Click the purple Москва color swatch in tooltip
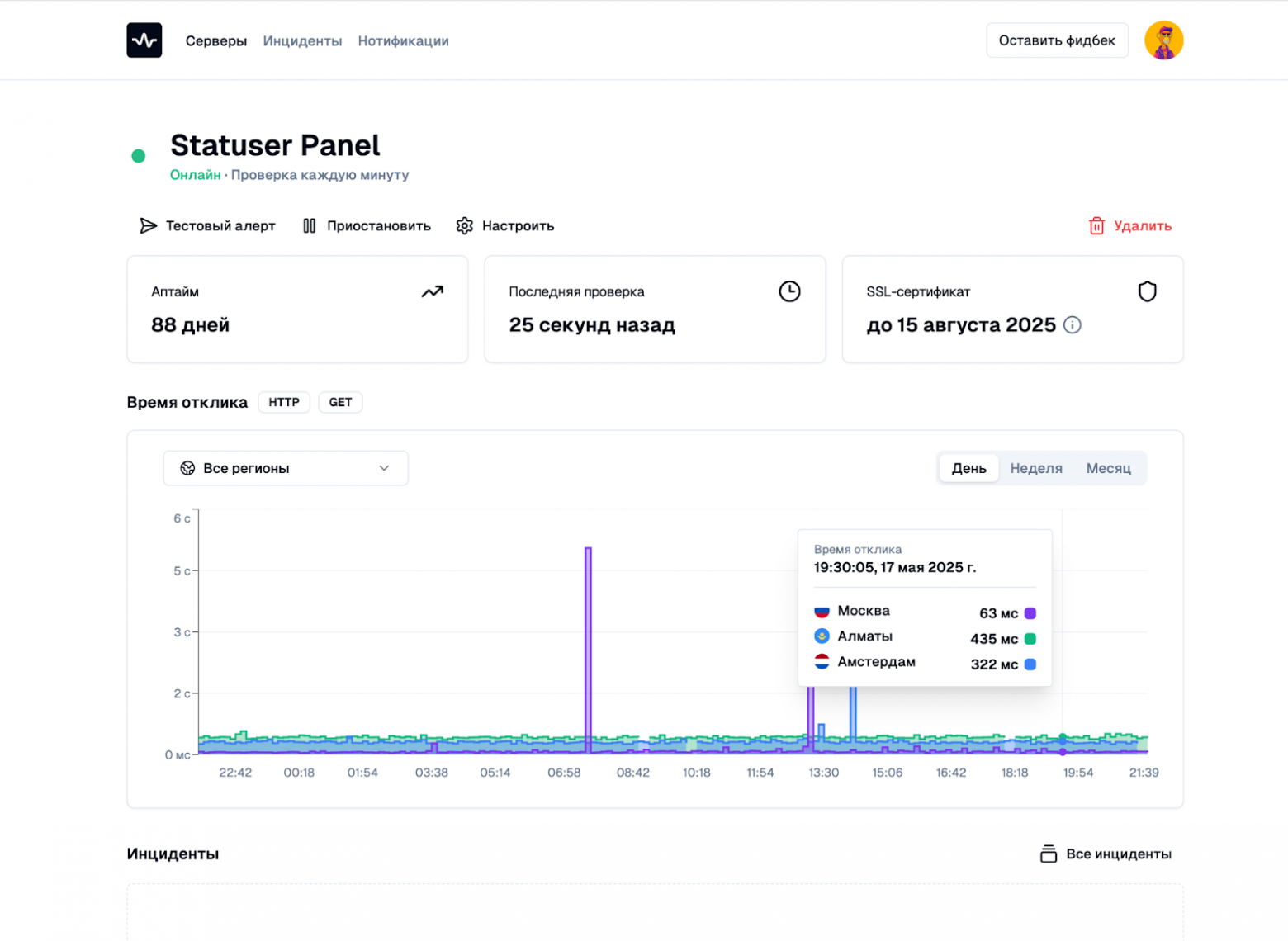 pyautogui.click(x=1030, y=613)
